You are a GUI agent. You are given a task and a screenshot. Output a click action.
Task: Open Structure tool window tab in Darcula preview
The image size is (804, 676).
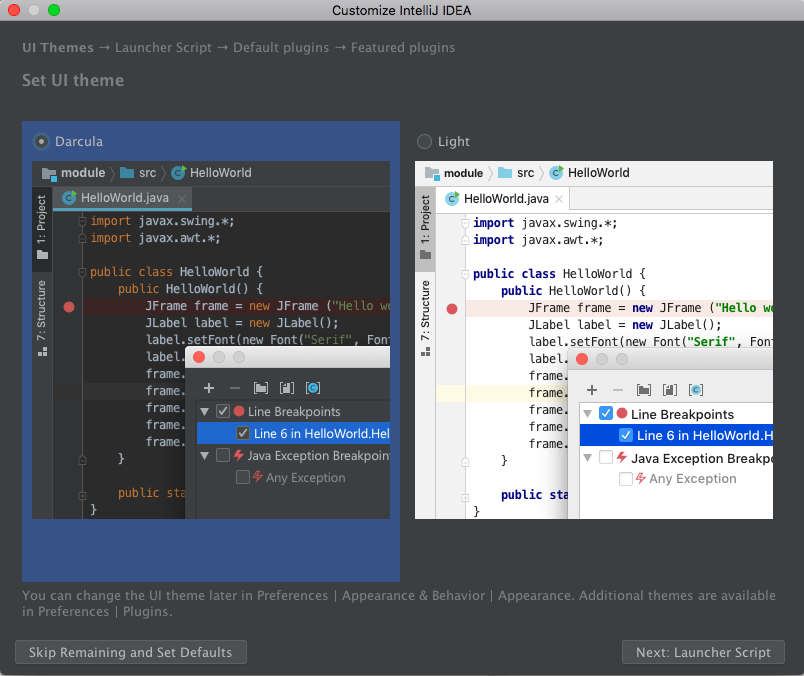click(42, 318)
